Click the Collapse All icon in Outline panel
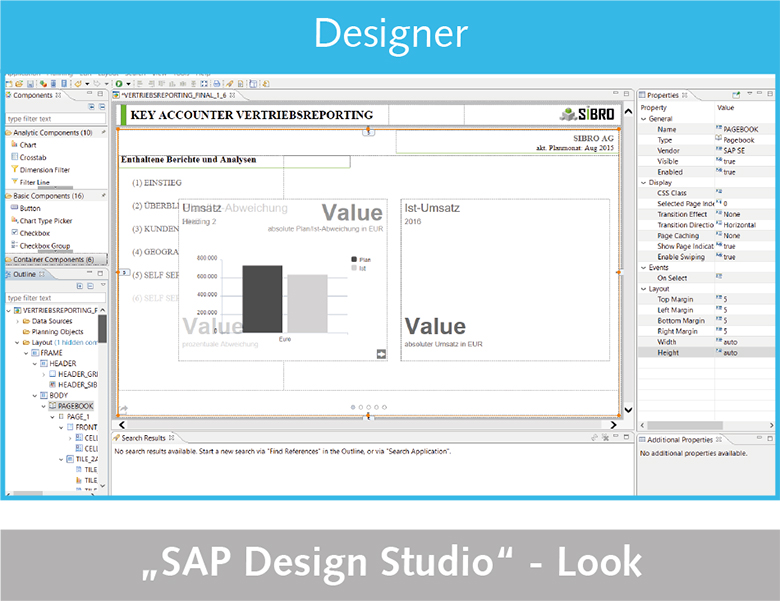Viewport: 780px width, 601px height. coord(91,286)
